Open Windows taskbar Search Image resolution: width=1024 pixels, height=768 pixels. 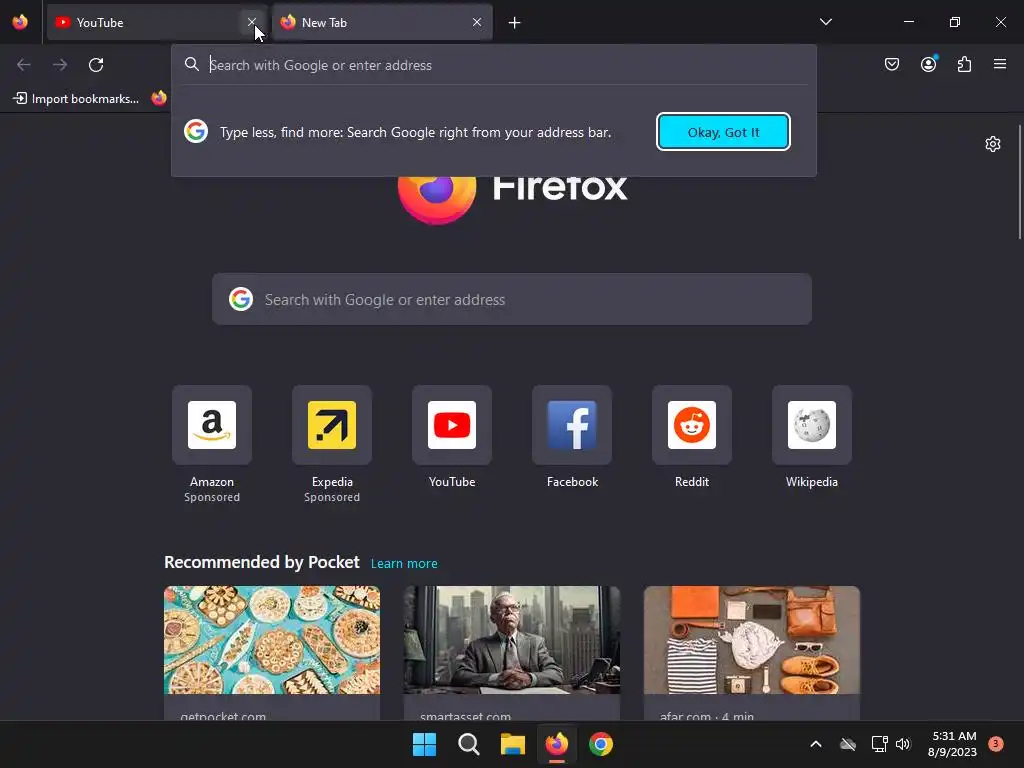(468, 744)
